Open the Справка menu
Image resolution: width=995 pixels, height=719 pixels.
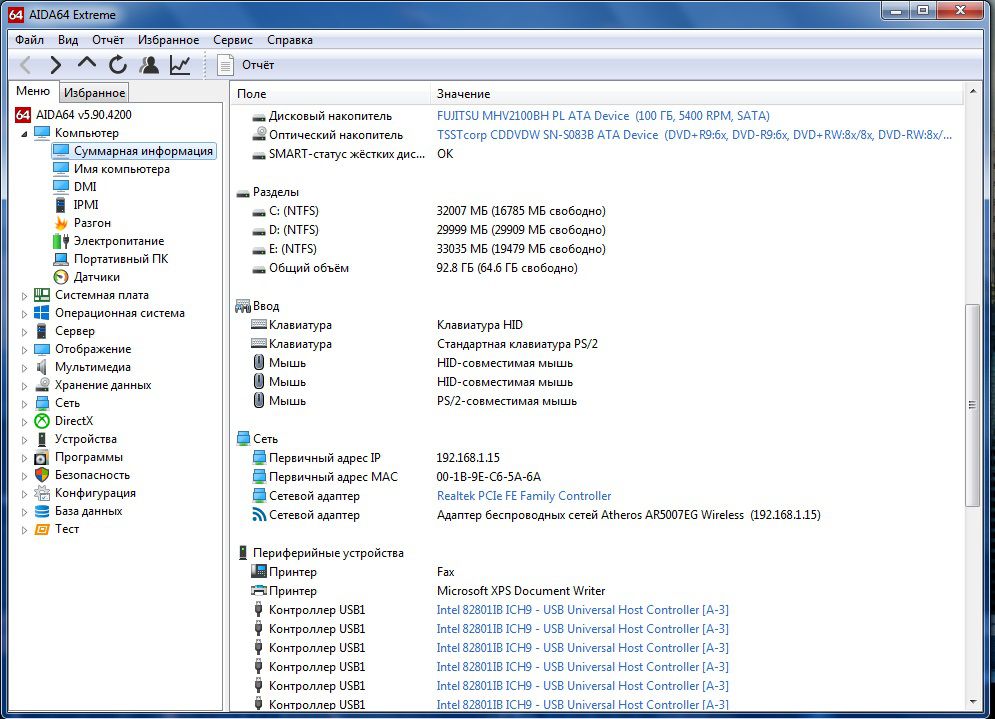pyautogui.click(x=290, y=40)
